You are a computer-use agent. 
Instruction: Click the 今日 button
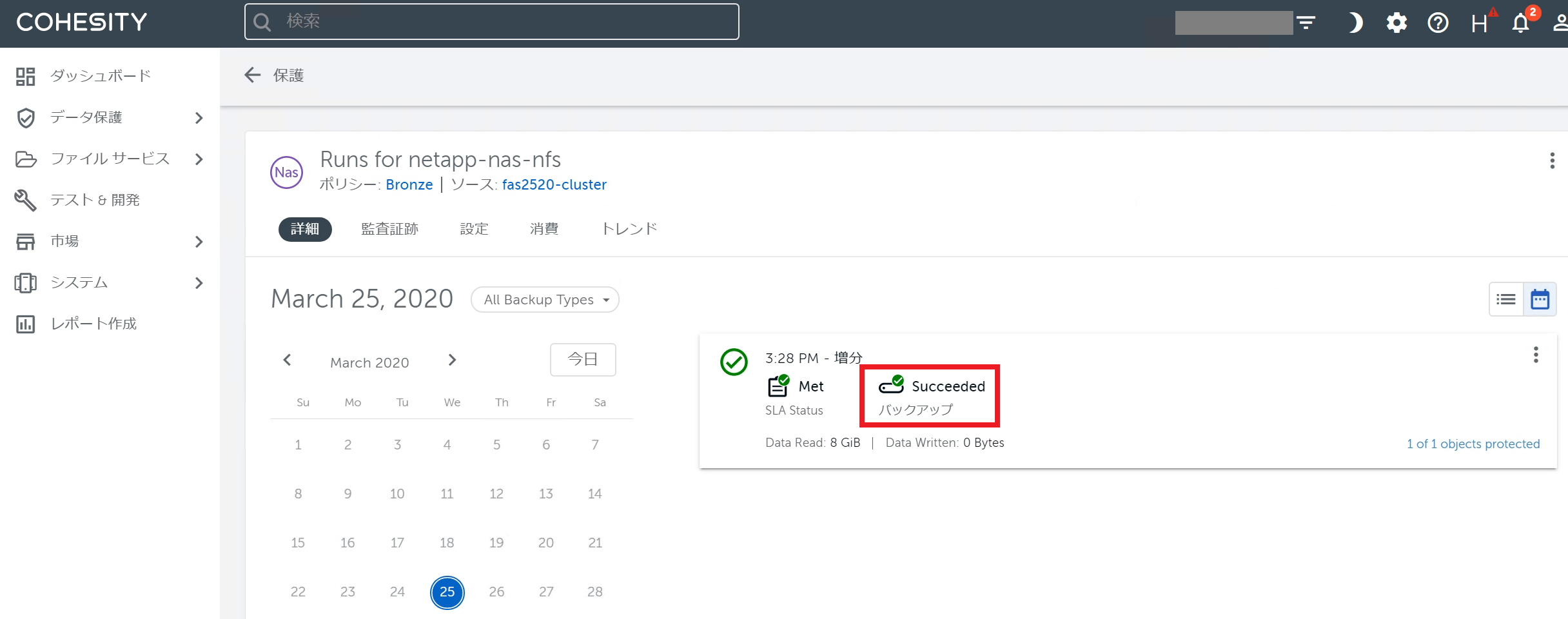583,359
